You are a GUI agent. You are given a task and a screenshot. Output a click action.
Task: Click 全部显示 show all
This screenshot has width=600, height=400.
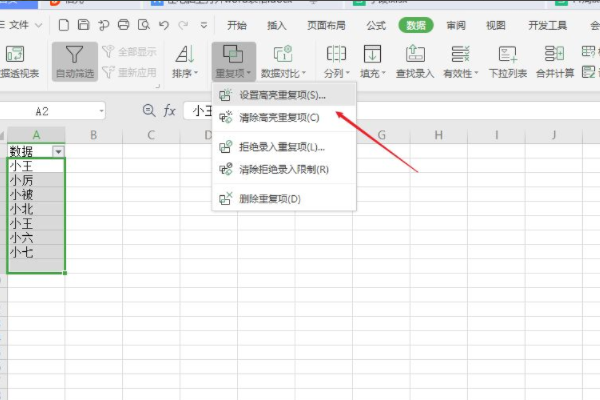(130, 51)
